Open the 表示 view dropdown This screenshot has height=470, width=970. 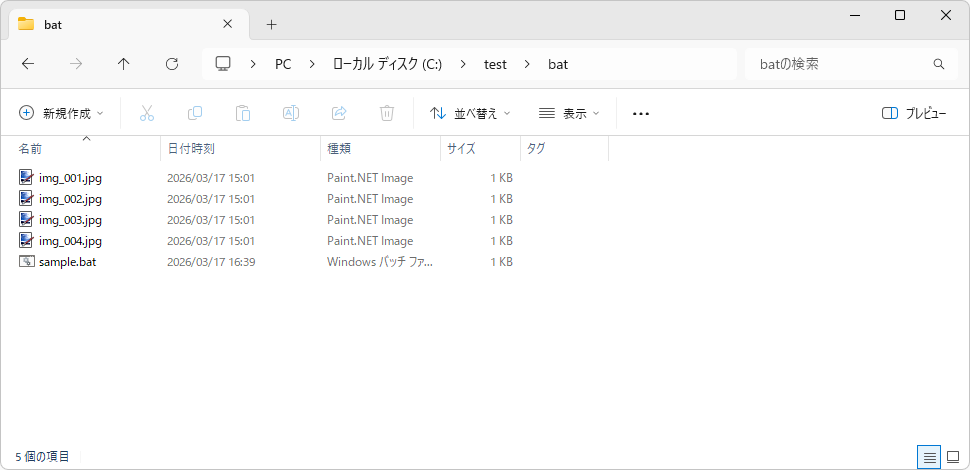(x=570, y=113)
